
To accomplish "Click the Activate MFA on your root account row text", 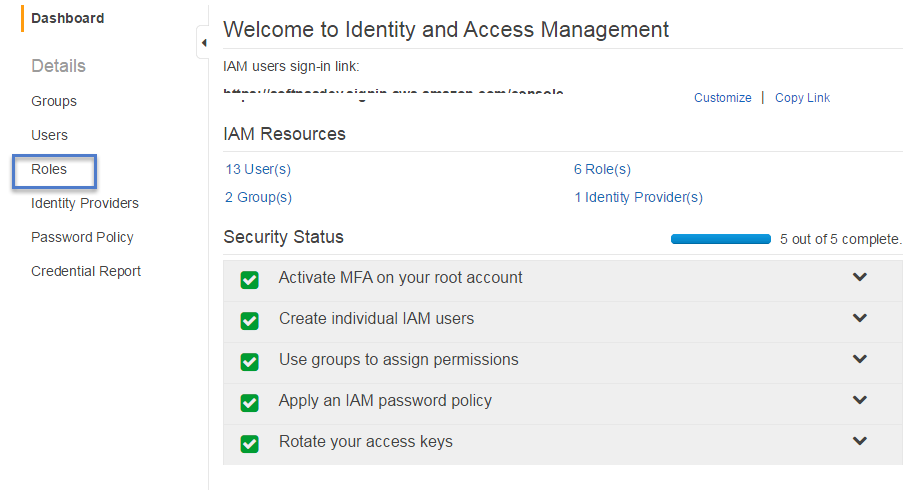I will [400, 277].
